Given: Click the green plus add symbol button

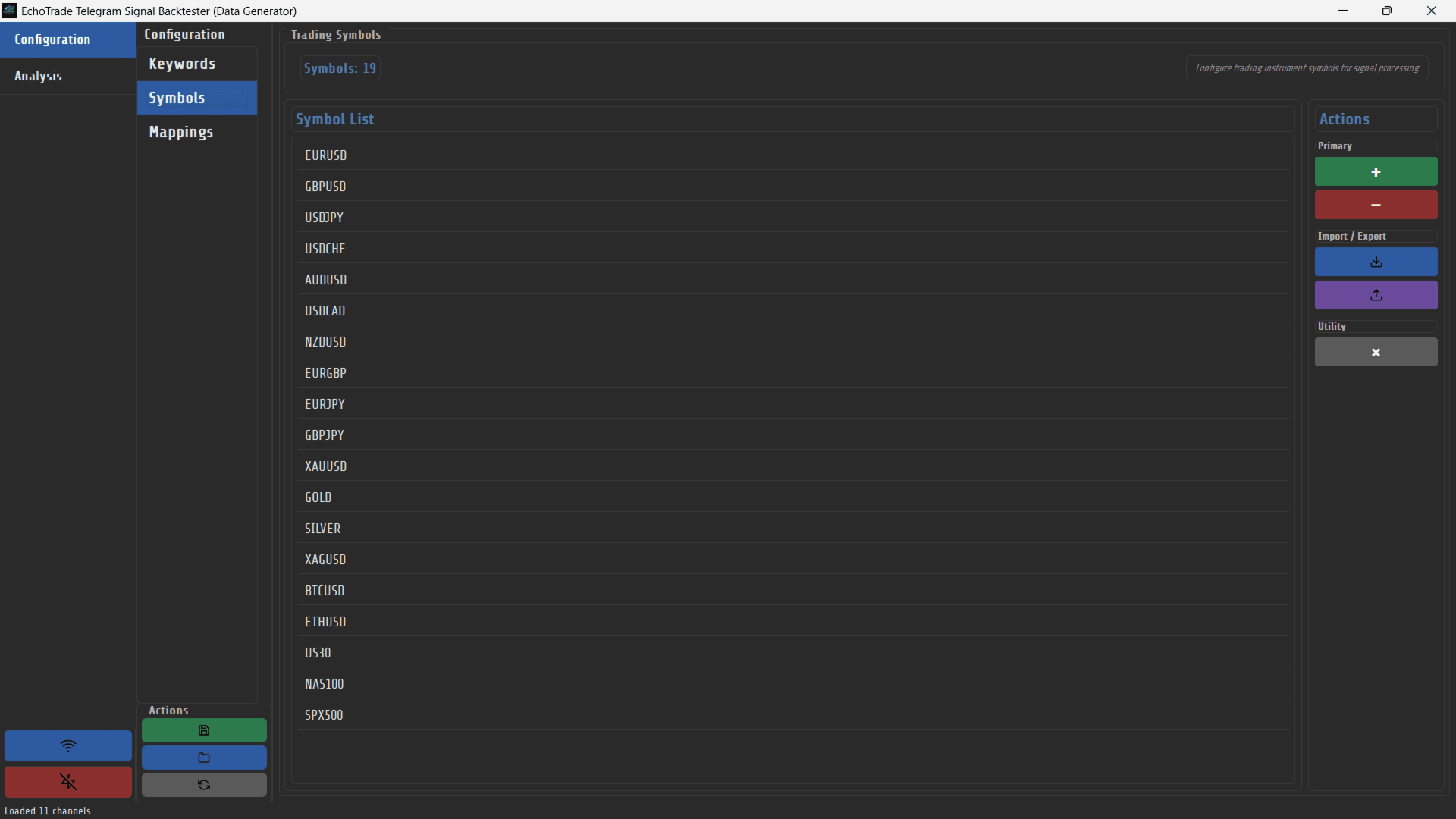Looking at the screenshot, I should (1376, 172).
